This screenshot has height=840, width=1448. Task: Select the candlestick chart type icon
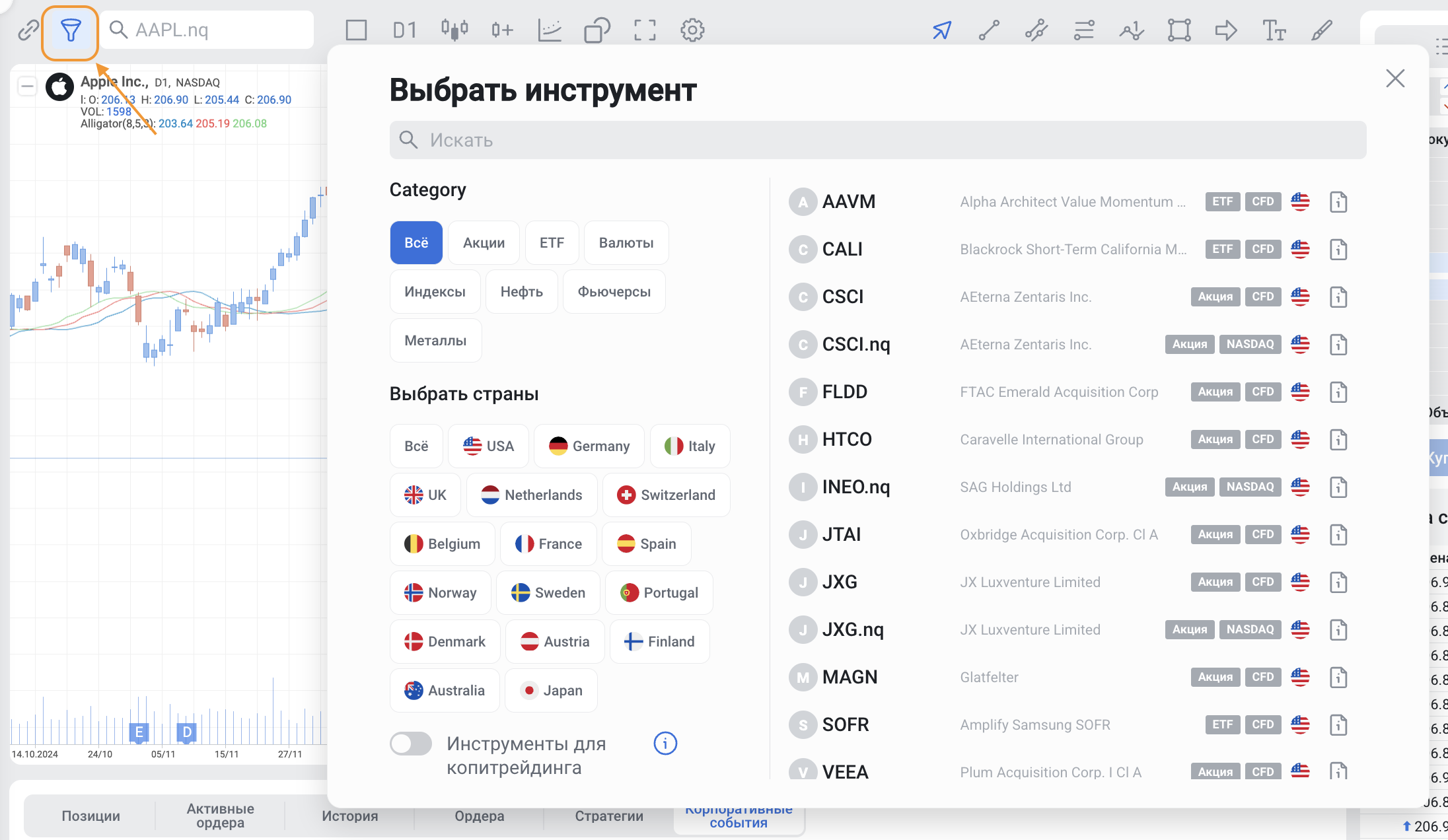454,30
